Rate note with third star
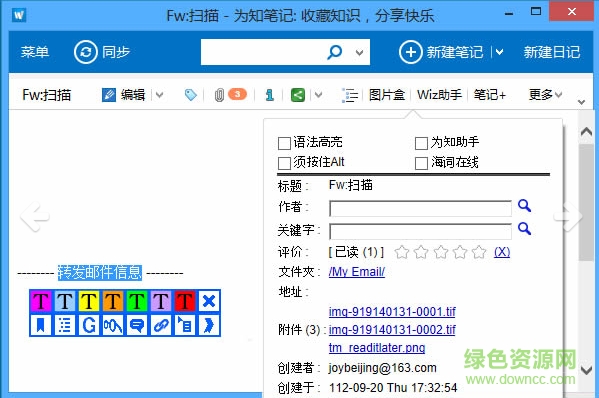 (x=441, y=252)
